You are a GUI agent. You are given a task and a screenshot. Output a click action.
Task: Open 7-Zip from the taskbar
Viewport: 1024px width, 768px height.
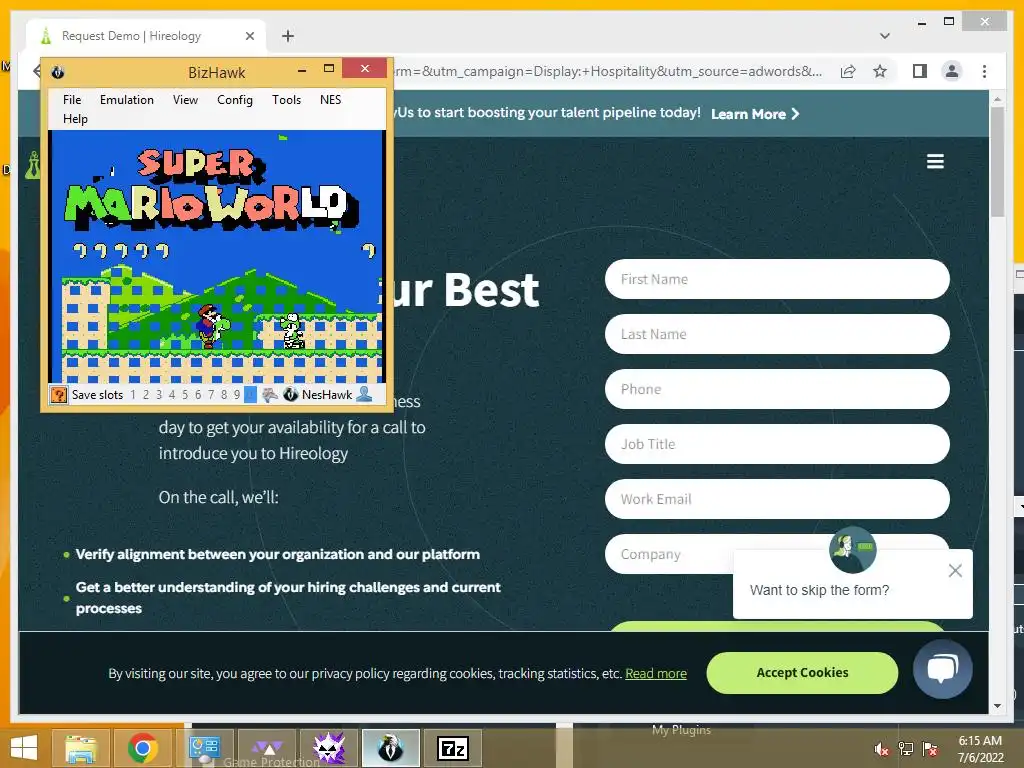coord(453,748)
